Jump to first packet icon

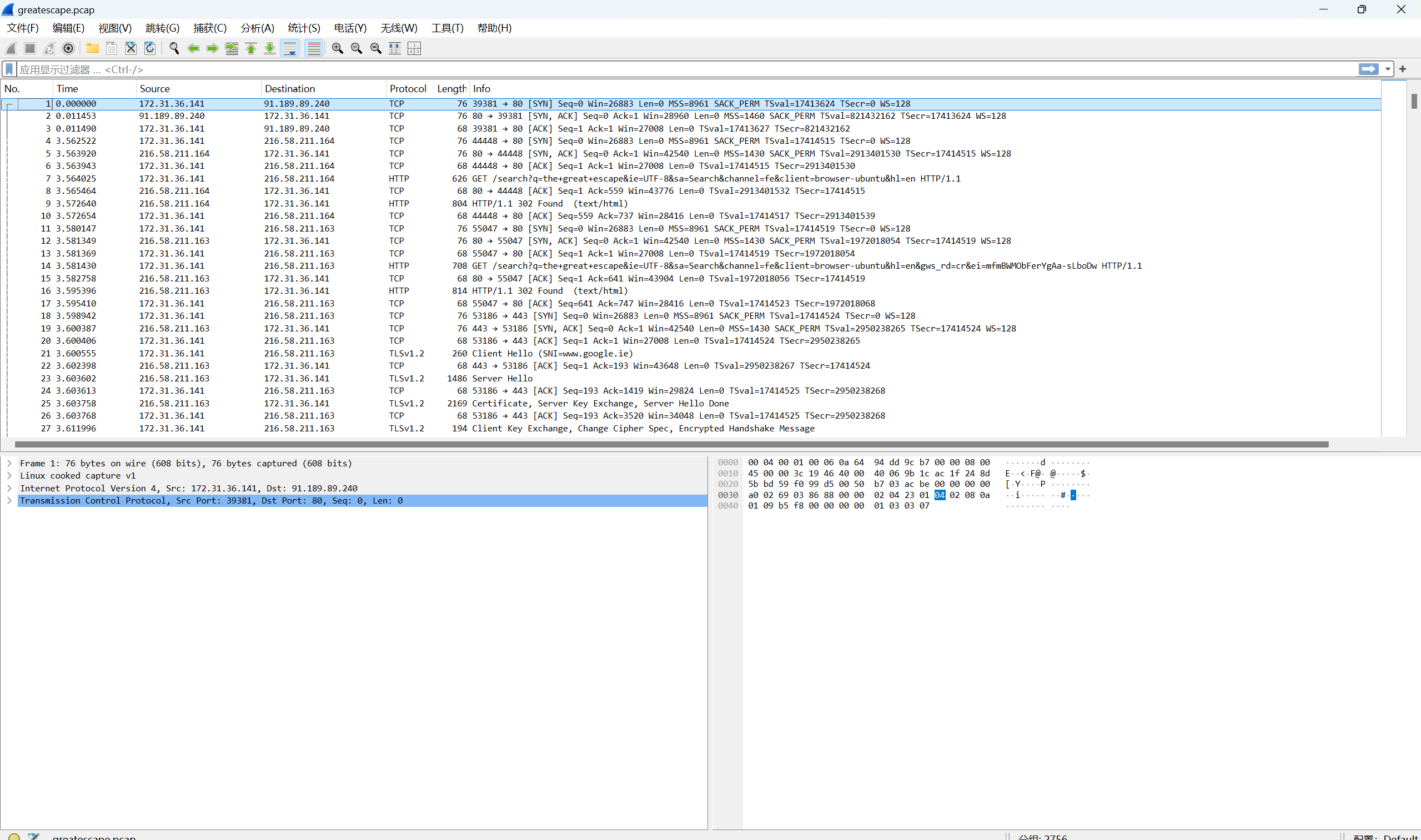click(x=251, y=49)
